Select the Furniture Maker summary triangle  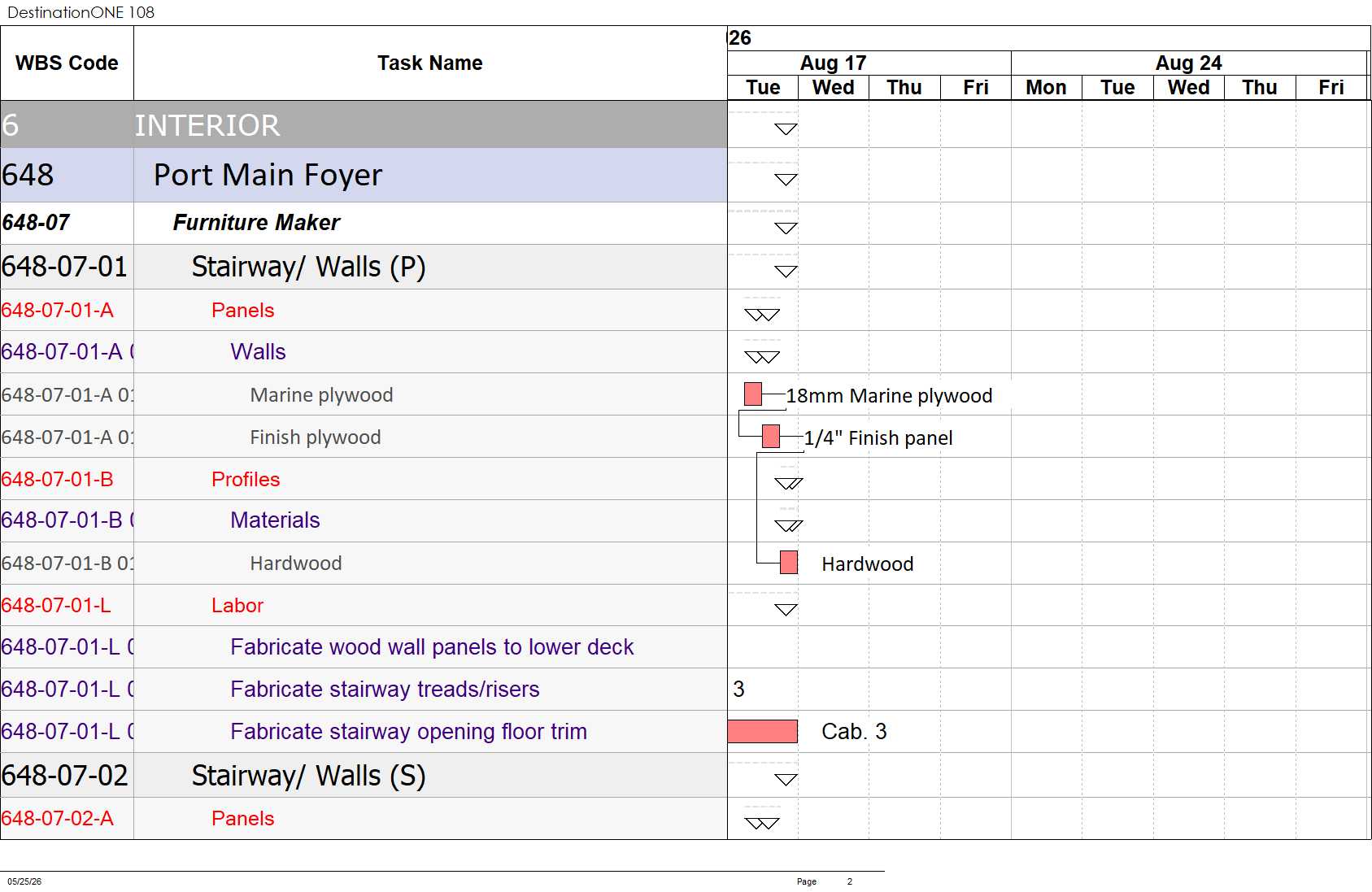tap(786, 228)
